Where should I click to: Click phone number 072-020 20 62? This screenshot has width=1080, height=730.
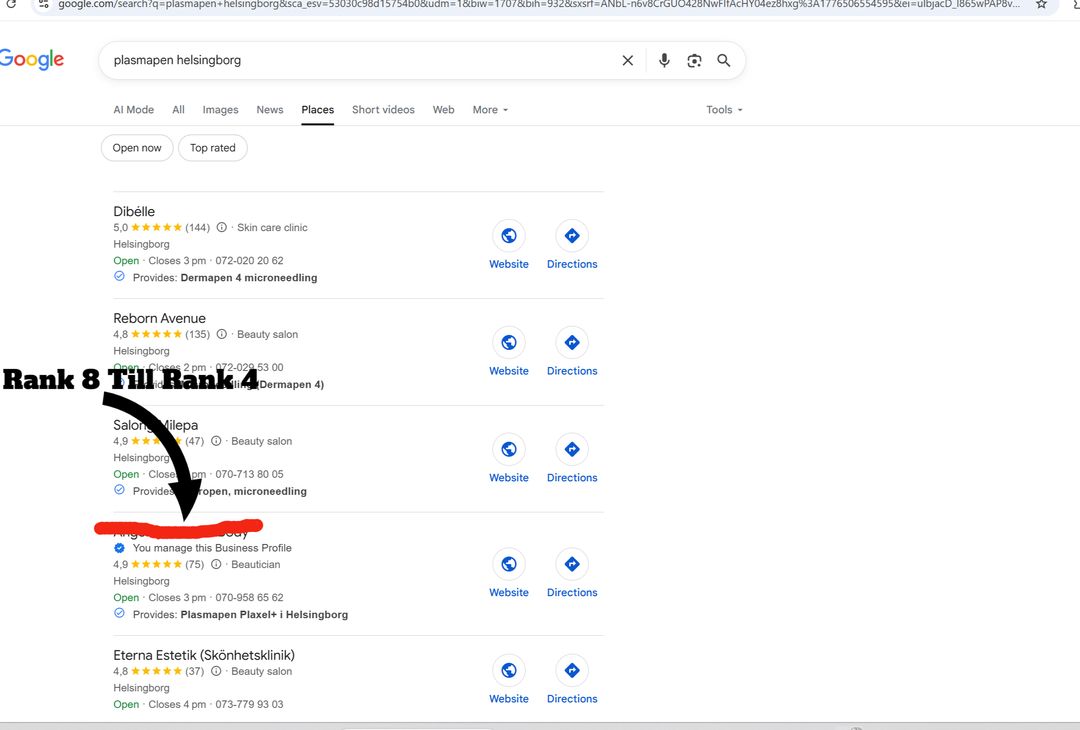tap(249, 260)
